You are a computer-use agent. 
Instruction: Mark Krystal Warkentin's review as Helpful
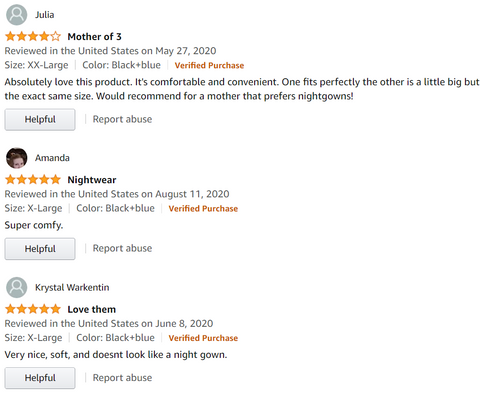tap(40, 378)
